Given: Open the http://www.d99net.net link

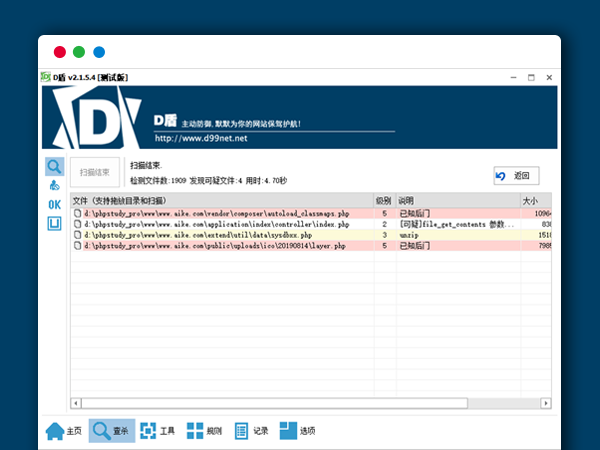Looking at the screenshot, I should [x=200, y=137].
